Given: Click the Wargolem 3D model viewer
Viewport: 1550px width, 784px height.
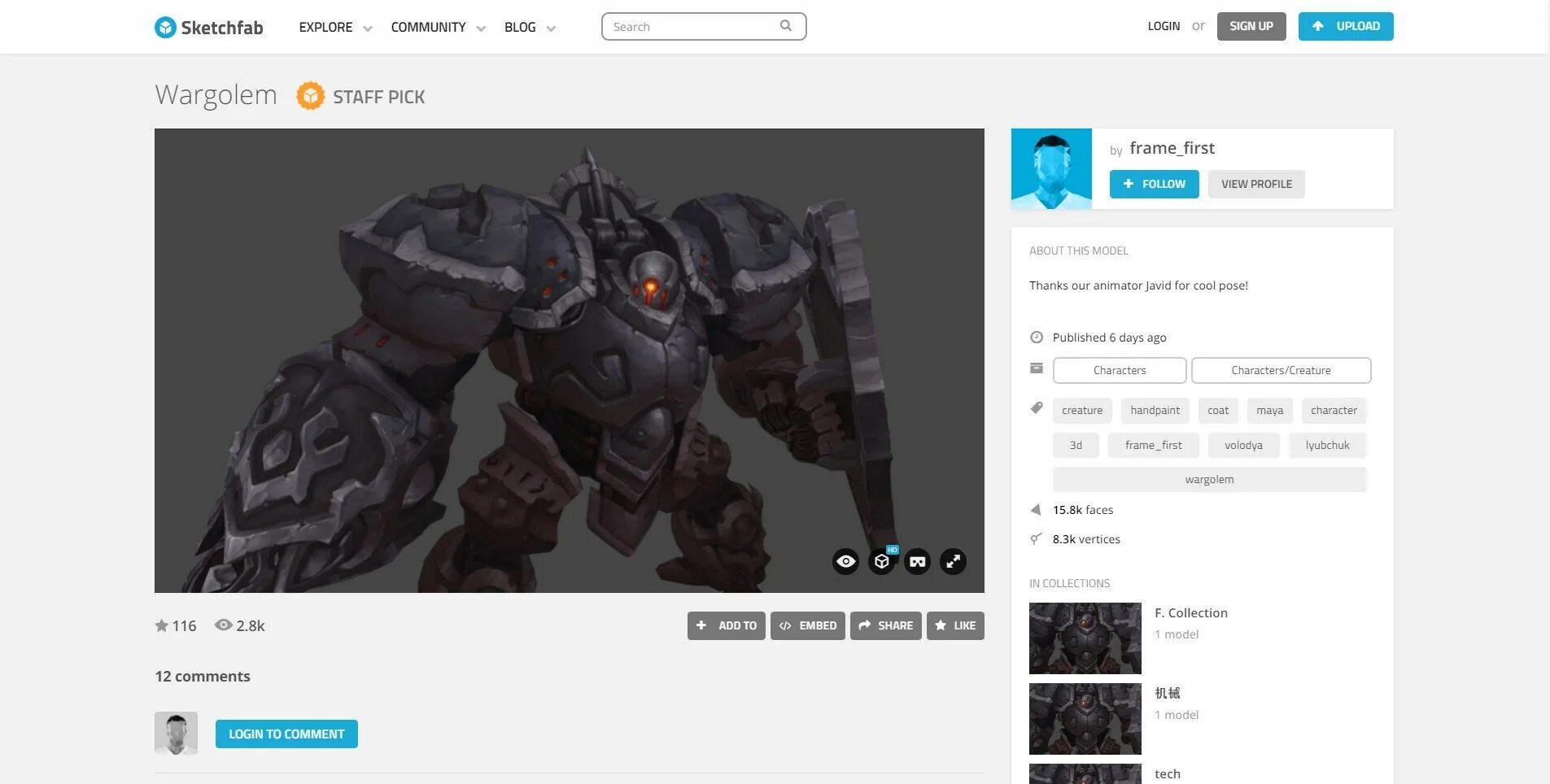Looking at the screenshot, I should coord(569,360).
